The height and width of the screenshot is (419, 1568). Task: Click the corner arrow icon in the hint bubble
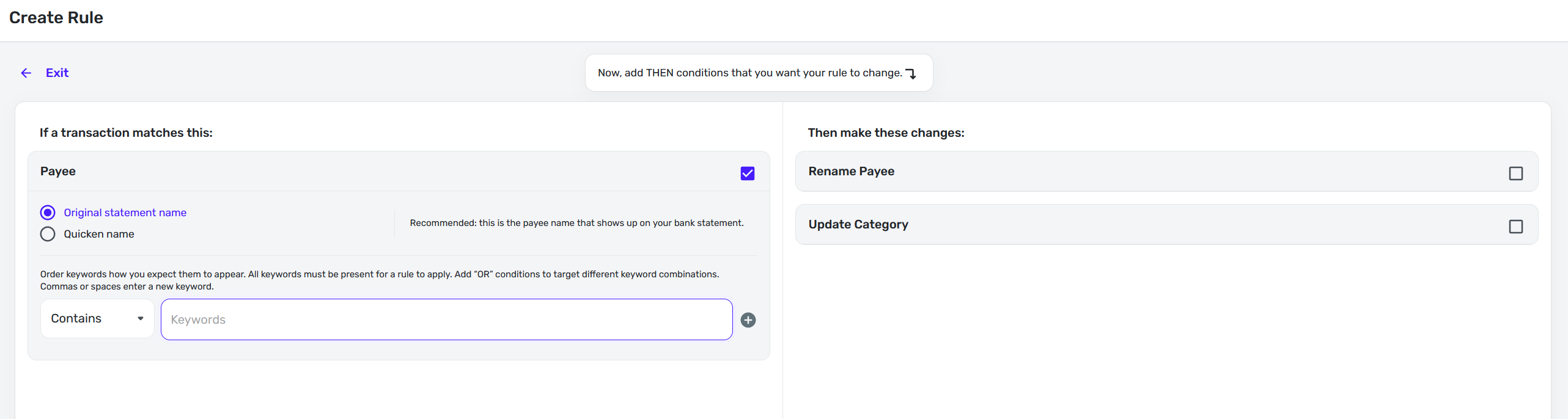coord(911,74)
